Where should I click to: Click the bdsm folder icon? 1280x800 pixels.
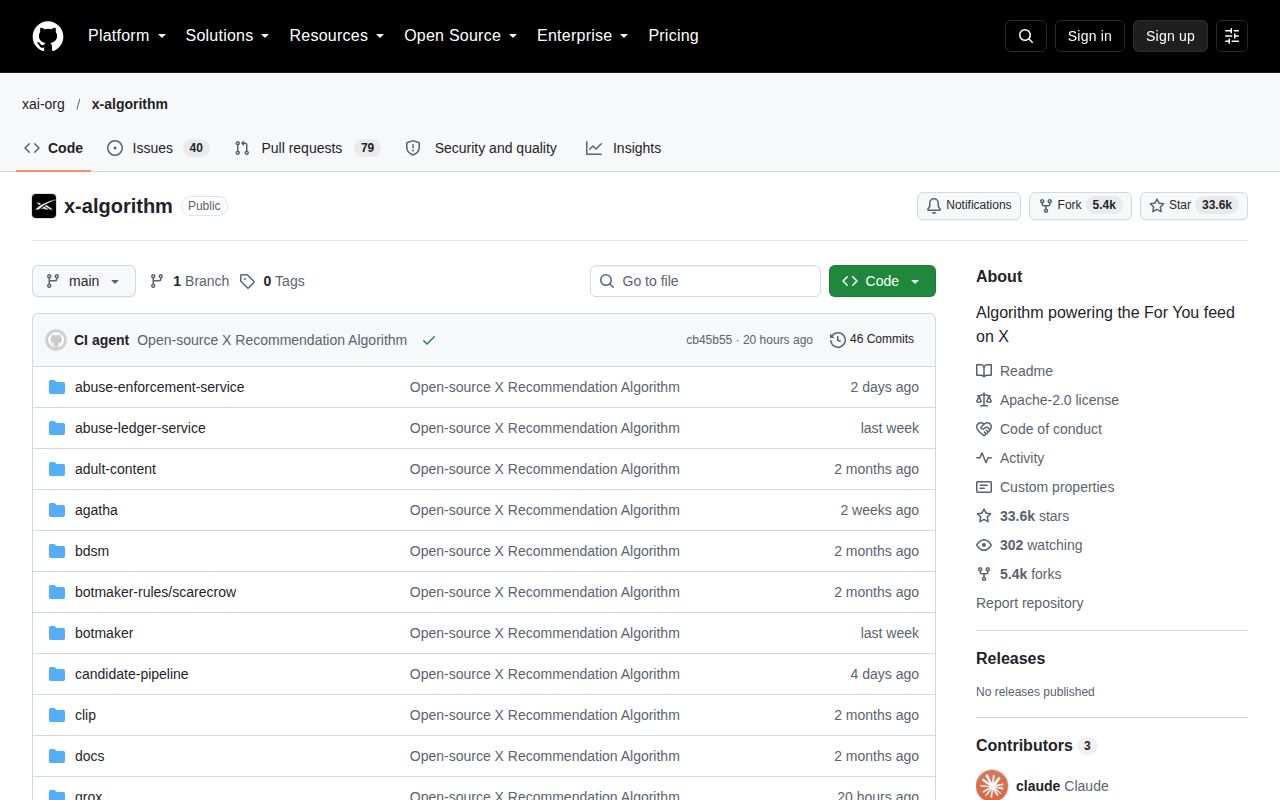57,551
